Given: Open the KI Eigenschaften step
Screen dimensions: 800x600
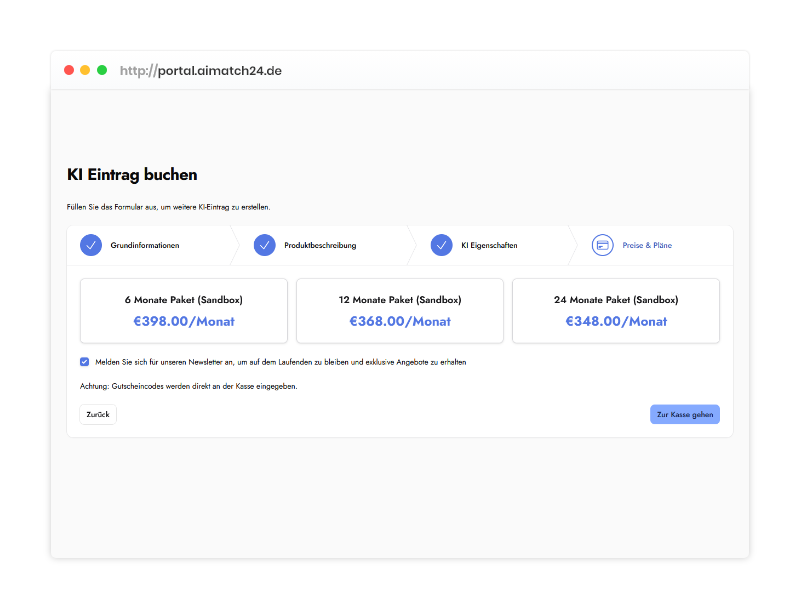Looking at the screenshot, I should (x=489, y=245).
